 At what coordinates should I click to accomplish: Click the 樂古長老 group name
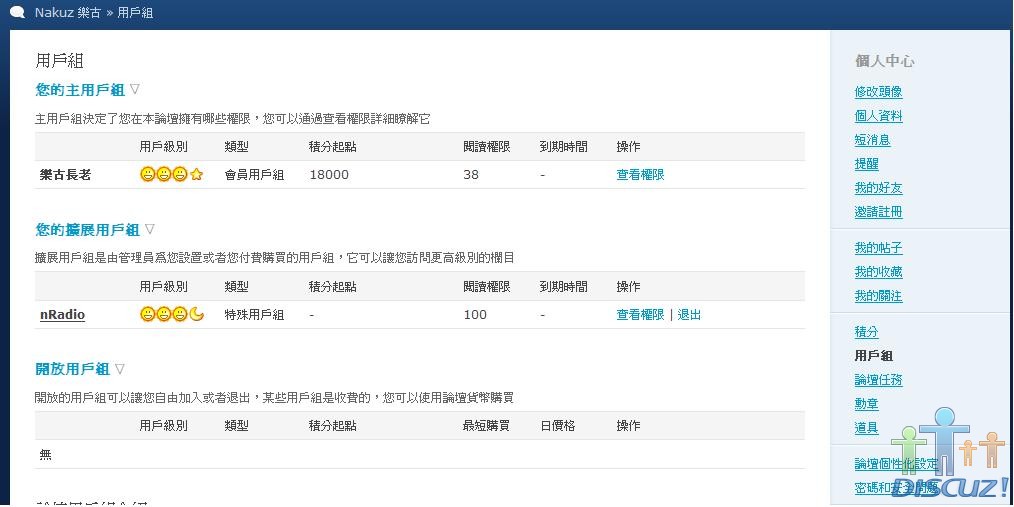point(65,175)
